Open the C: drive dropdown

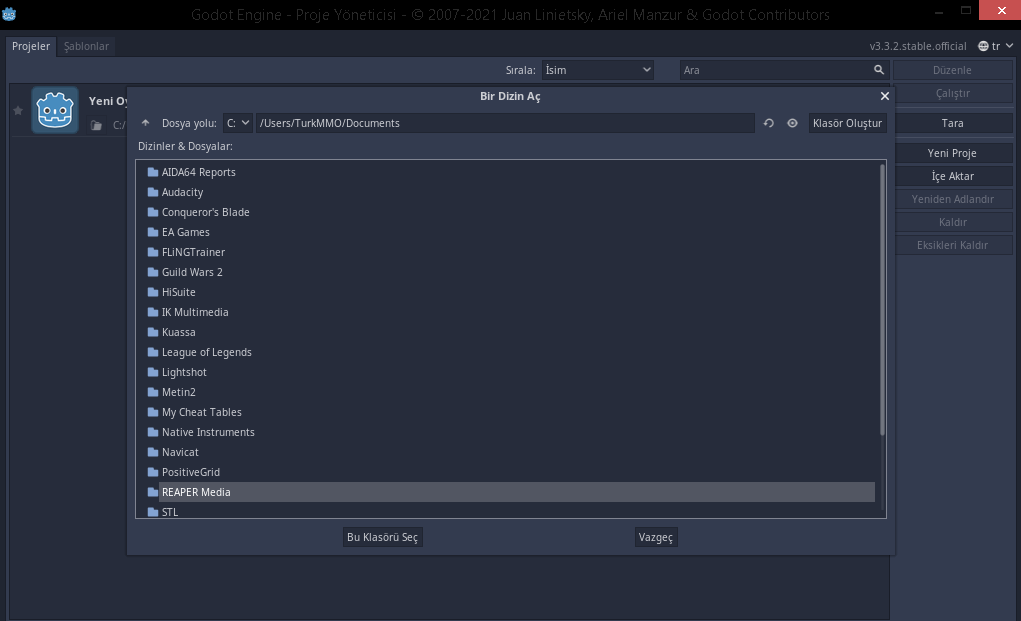pos(238,123)
